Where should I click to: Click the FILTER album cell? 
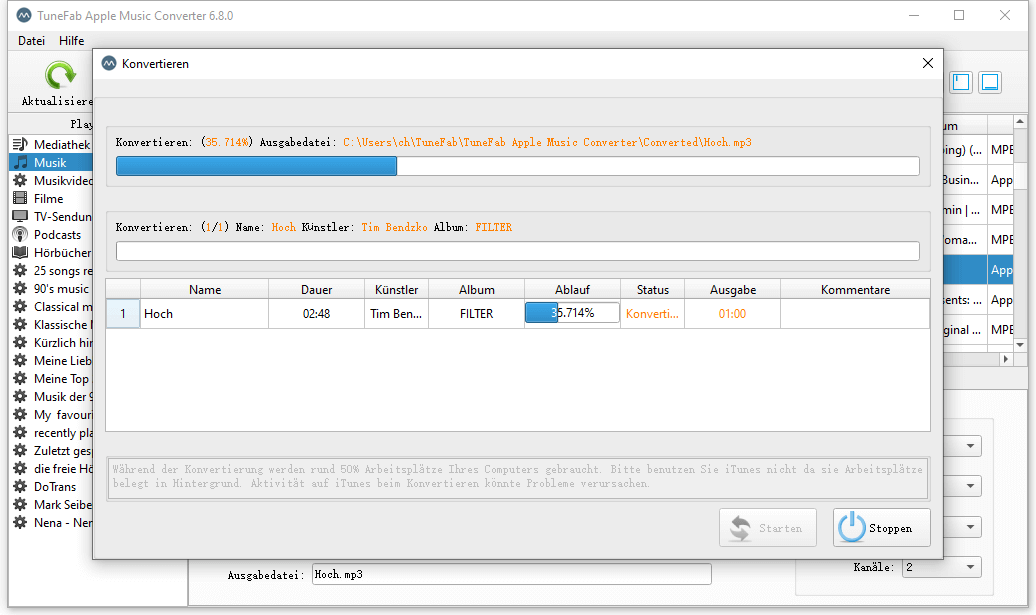tap(476, 314)
